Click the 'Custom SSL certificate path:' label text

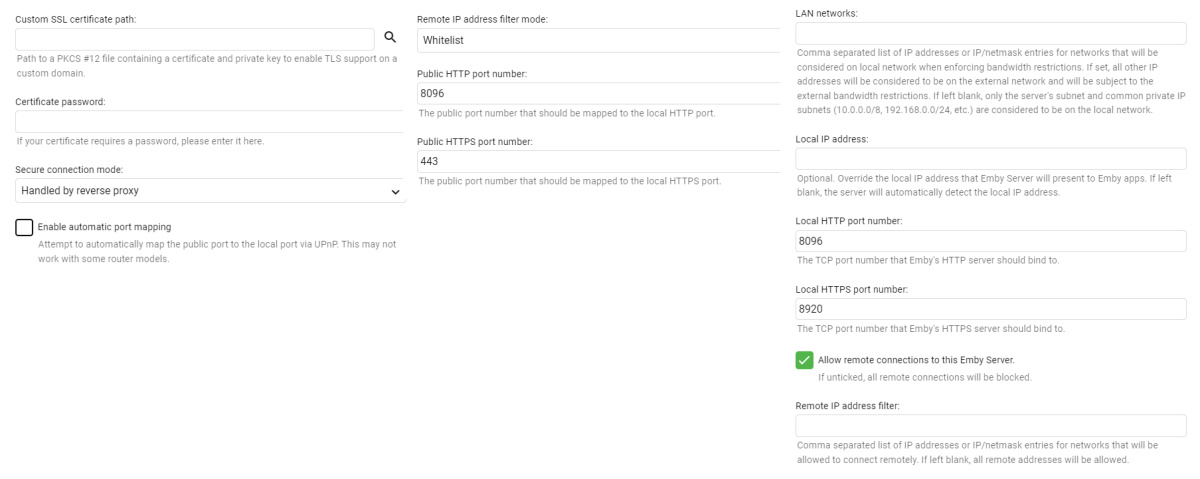coord(76,20)
